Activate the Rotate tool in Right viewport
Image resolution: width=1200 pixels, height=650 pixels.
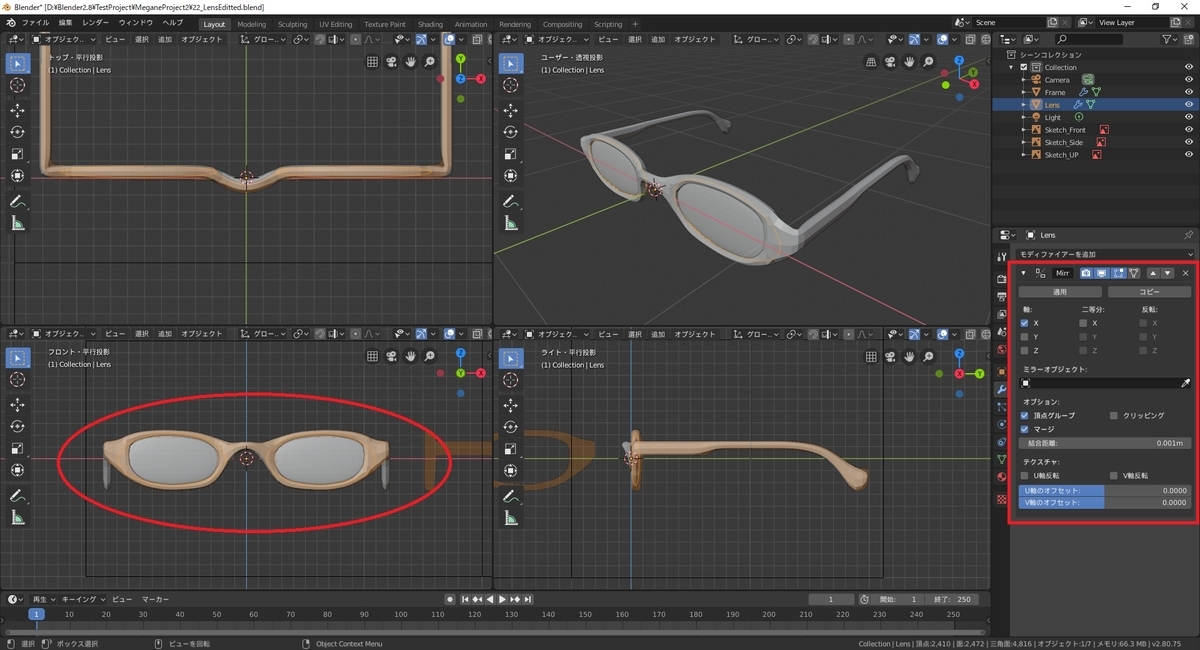point(510,426)
